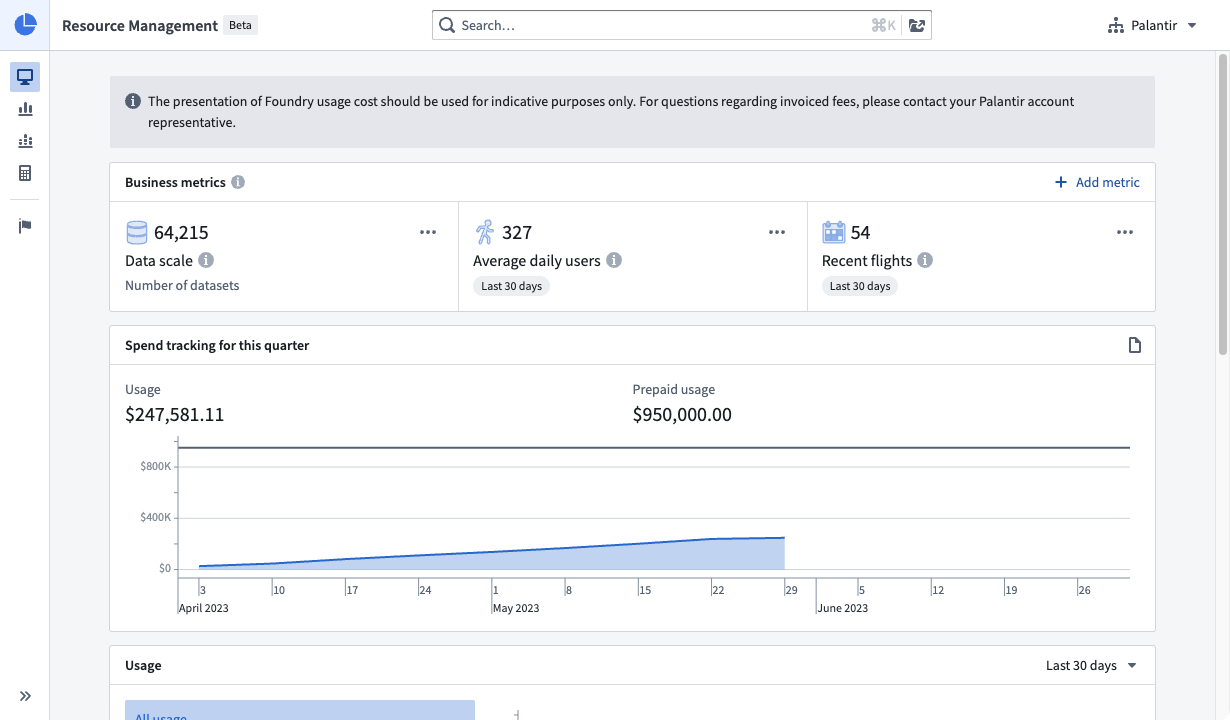Image resolution: width=1230 pixels, height=720 pixels.
Task: Click the Add metric button
Action: click(x=1097, y=182)
